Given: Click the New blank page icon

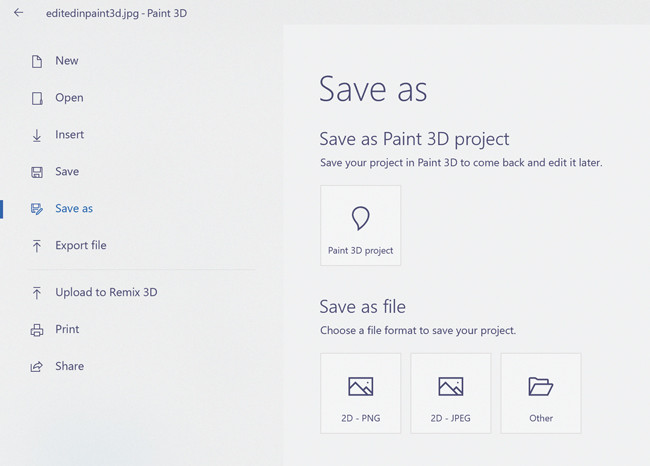Looking at the screenshot, I should (37, 61).
